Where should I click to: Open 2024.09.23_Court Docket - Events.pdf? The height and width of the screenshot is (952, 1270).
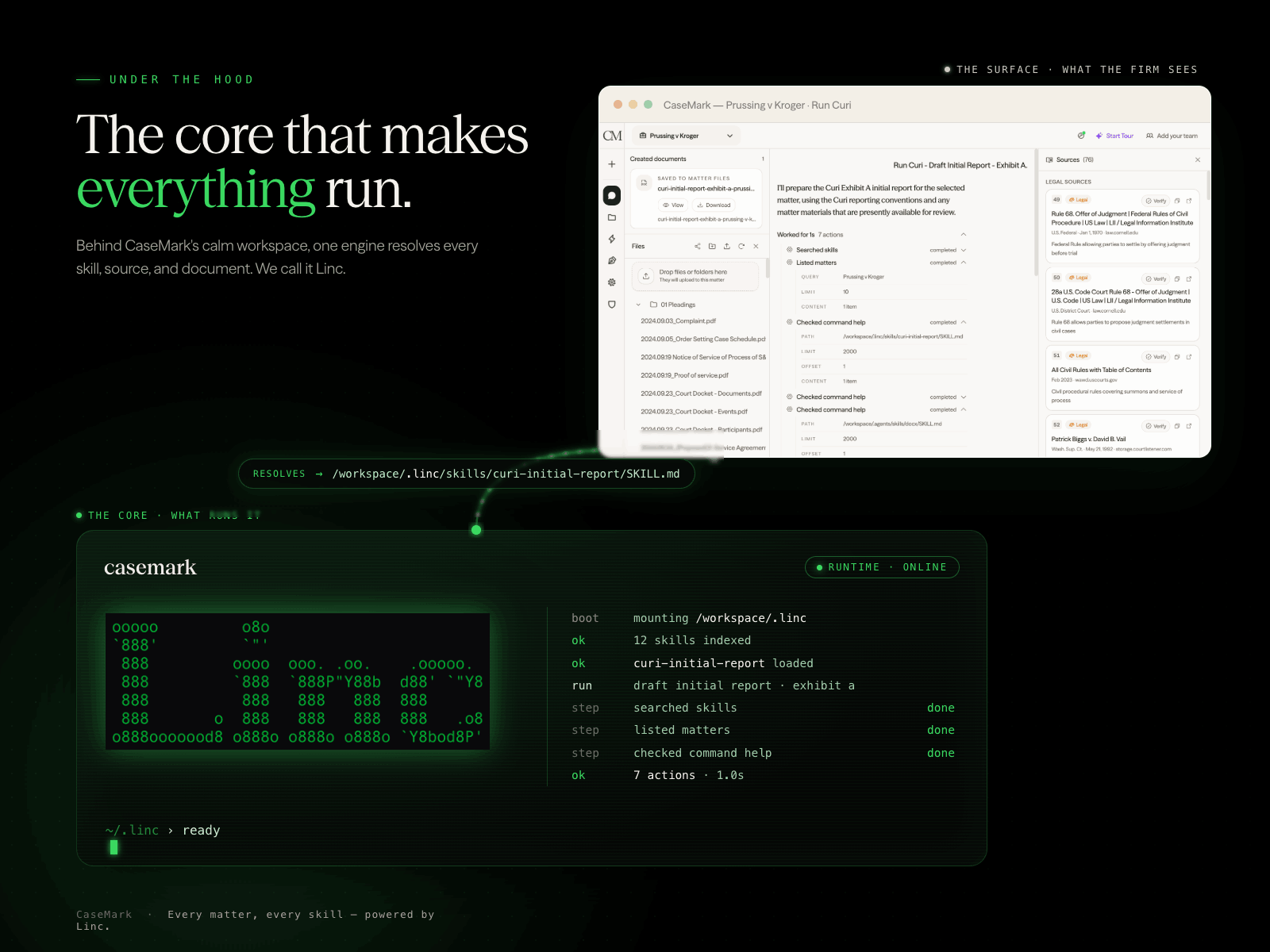[x=695, y=412]
